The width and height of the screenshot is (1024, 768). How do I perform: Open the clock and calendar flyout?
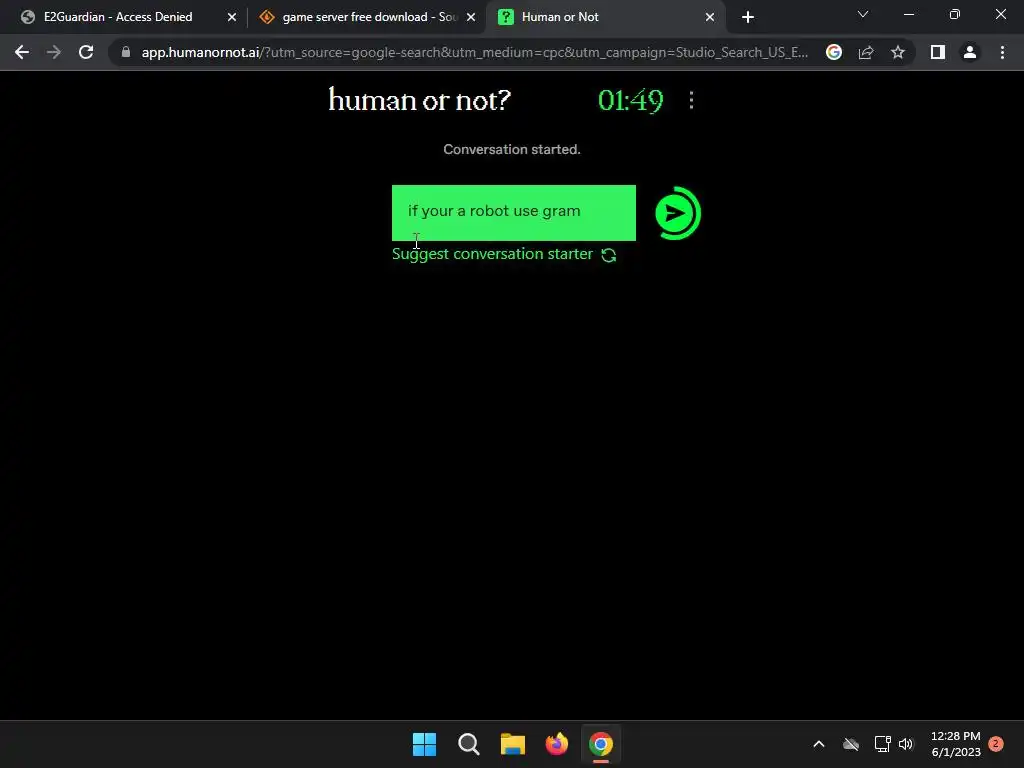pyautogui.click(x=955, y=744)
